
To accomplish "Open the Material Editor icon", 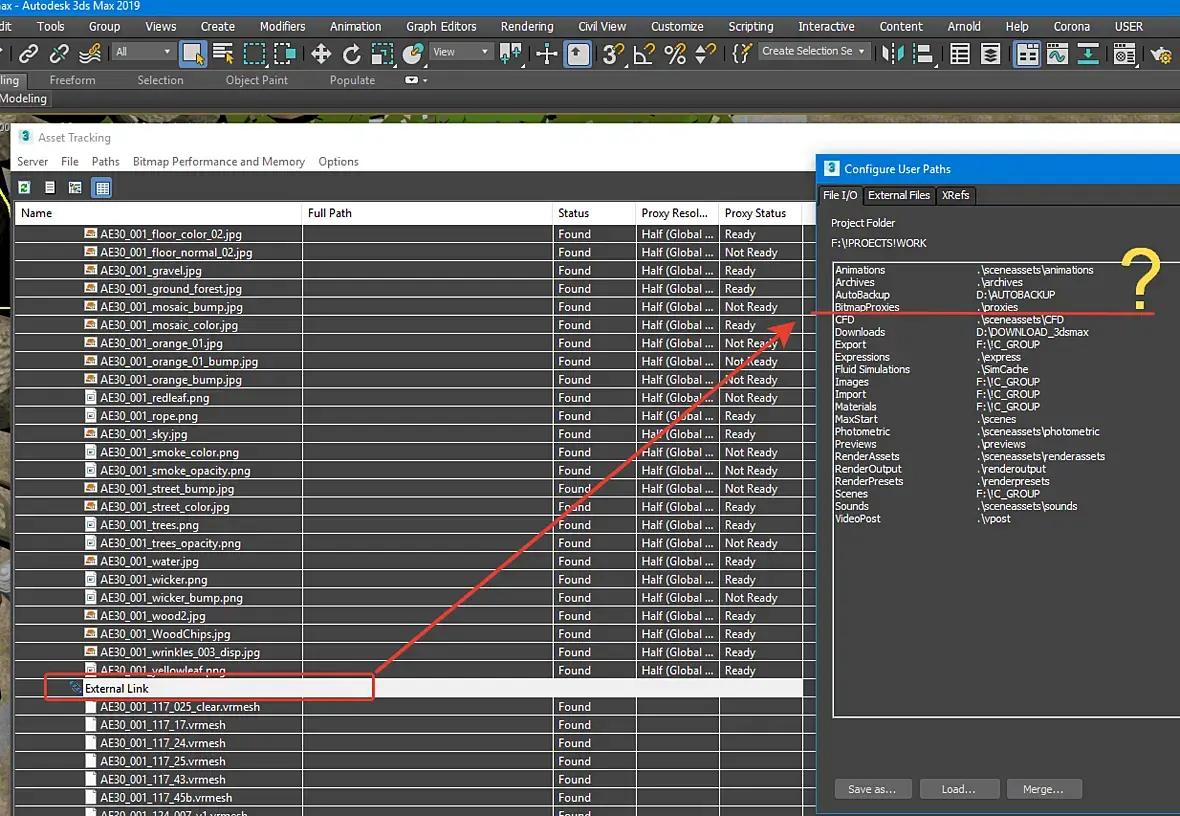I will point(1124,53).
